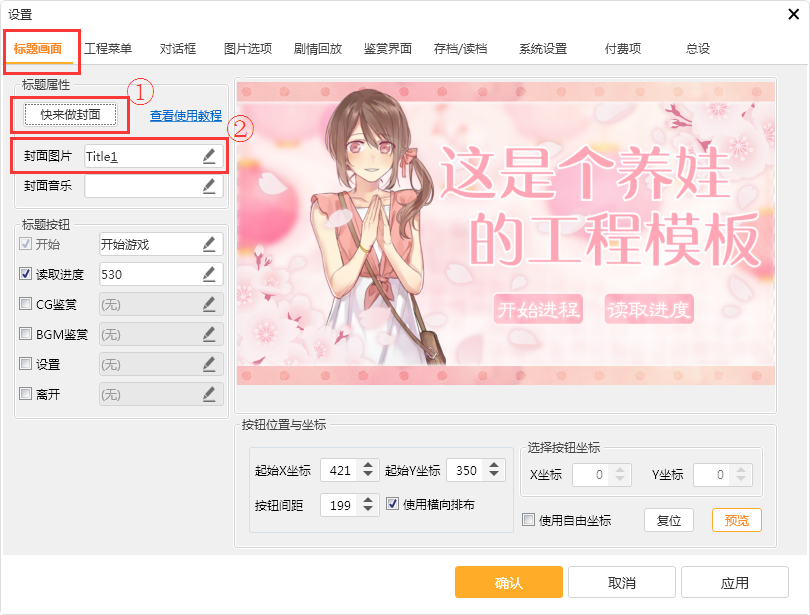The image size is (810, 615).
Task: Confirm settings with 确认 button
Action: (x=509, y=582)
